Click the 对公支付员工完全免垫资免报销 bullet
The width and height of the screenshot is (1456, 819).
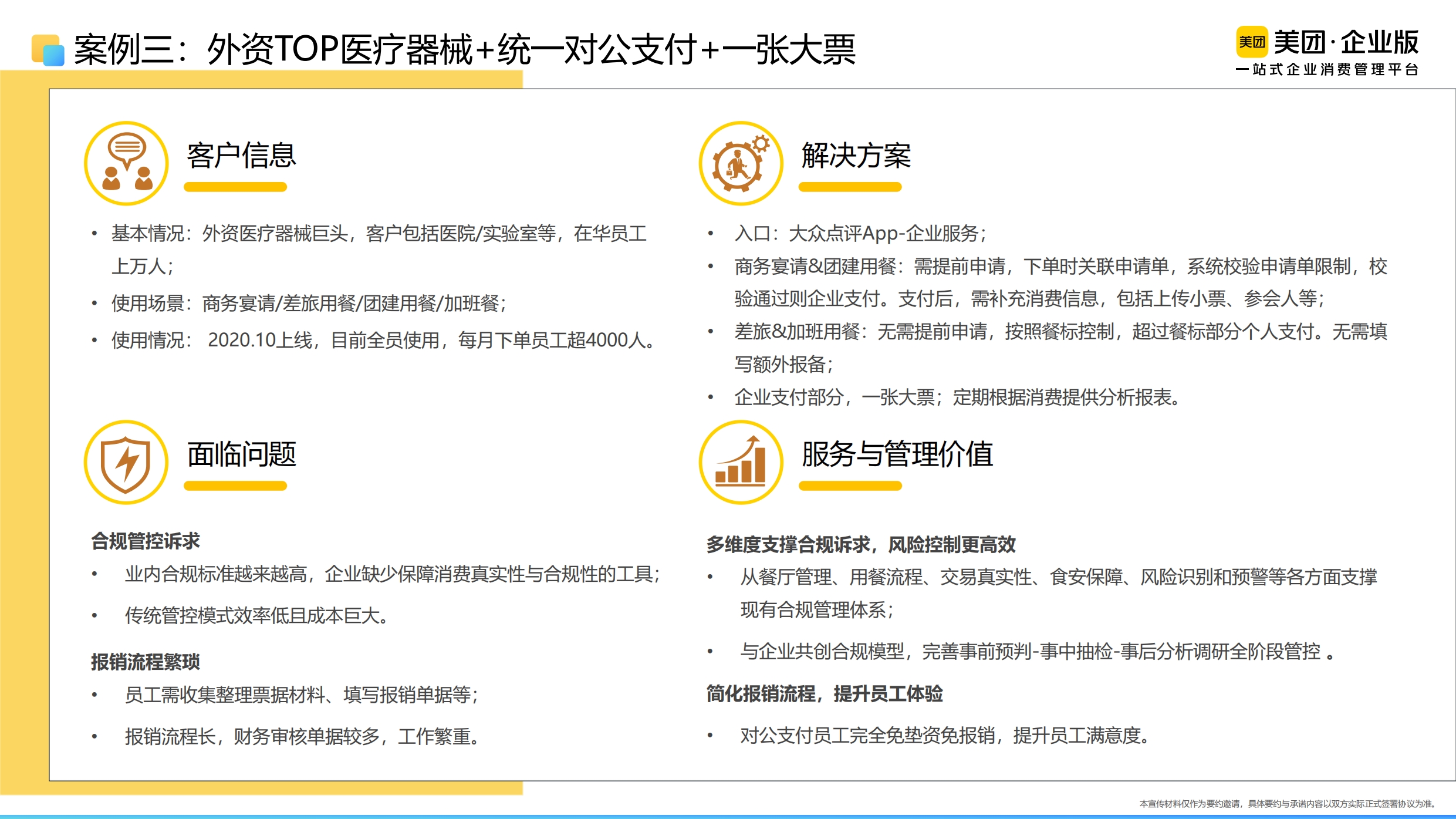pyautogui.click(x=947, y=735)
